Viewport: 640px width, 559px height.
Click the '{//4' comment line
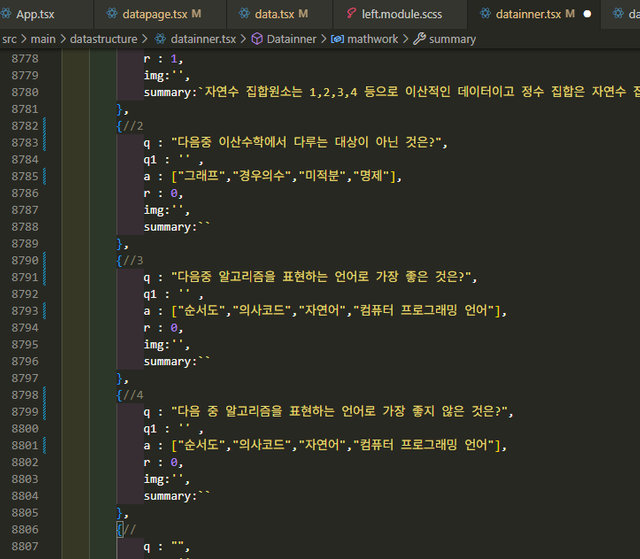point(130,395)
